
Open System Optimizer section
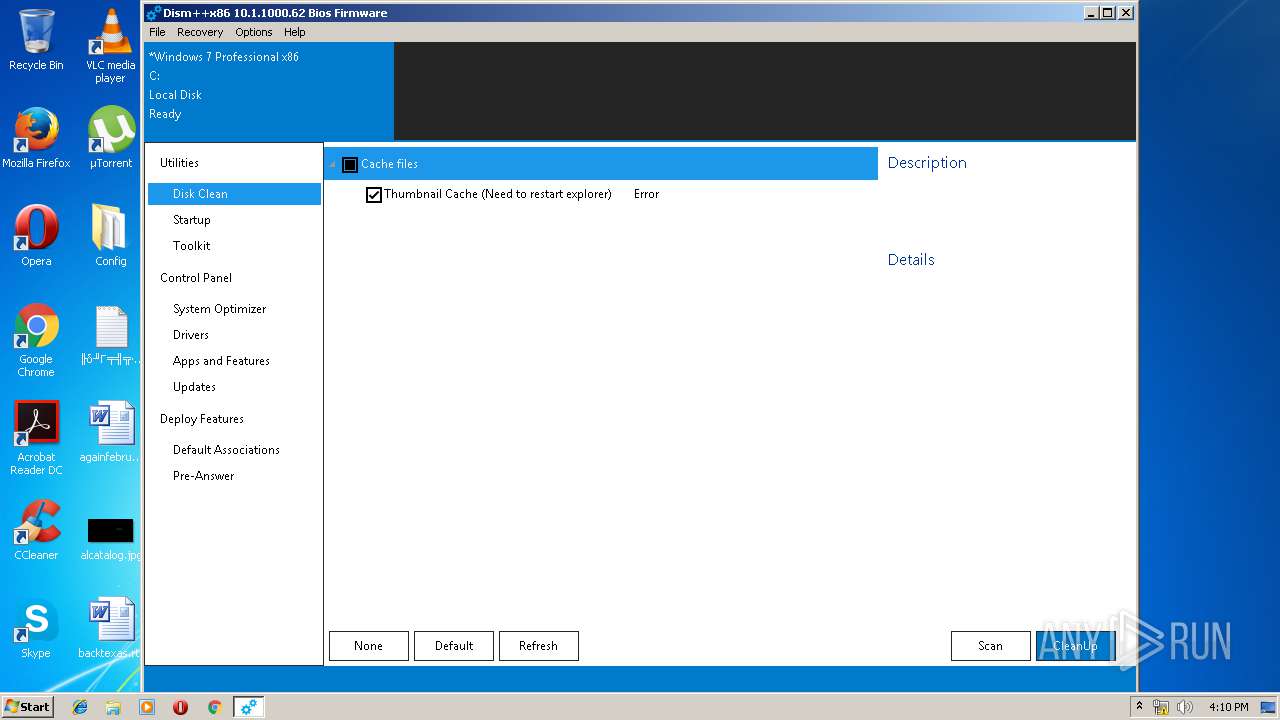coord(220,309)
